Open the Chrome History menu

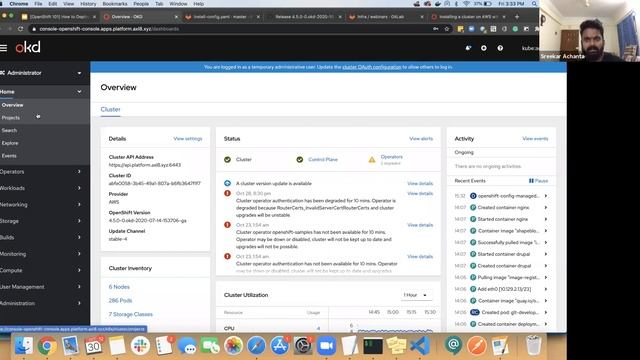(88, 4)
